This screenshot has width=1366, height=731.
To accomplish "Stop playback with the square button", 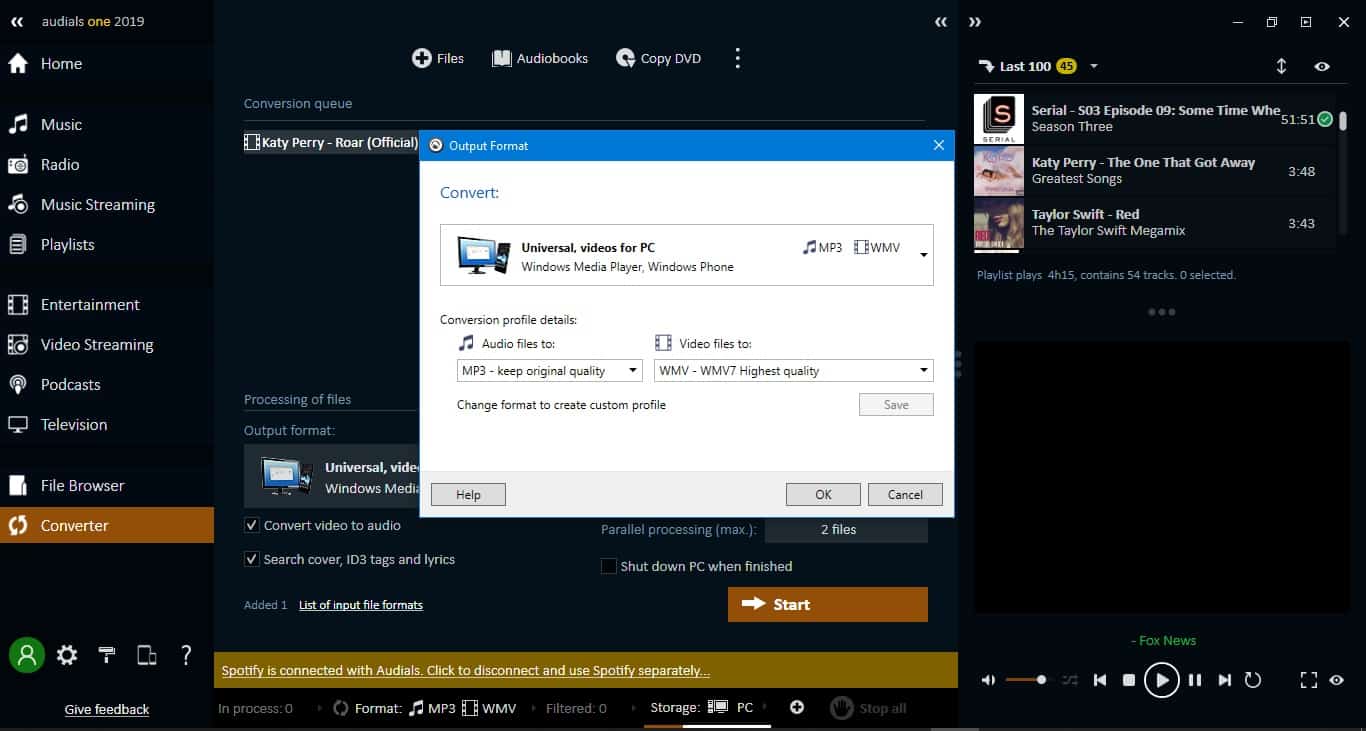I will pos(1129,680).
